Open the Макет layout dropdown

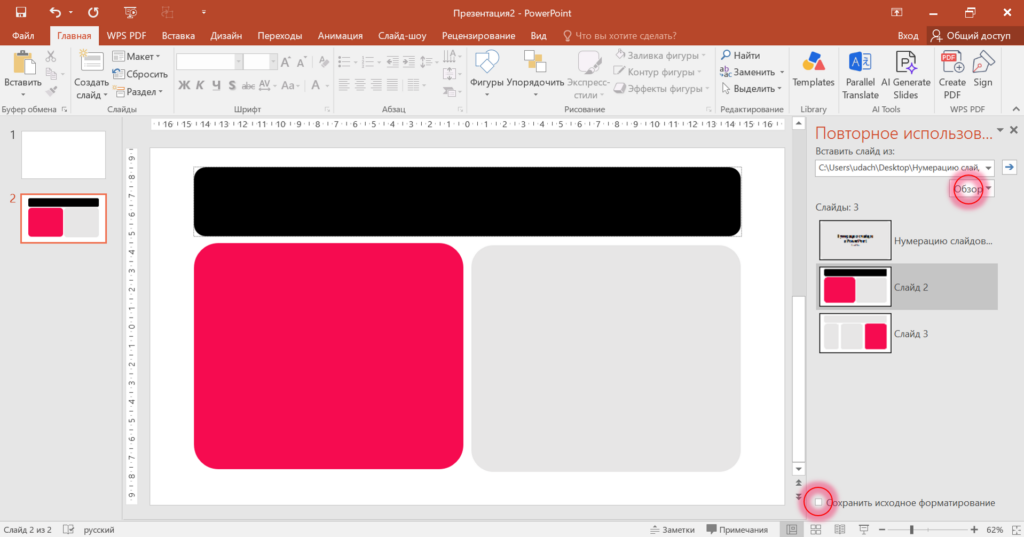tap(136, 57)
